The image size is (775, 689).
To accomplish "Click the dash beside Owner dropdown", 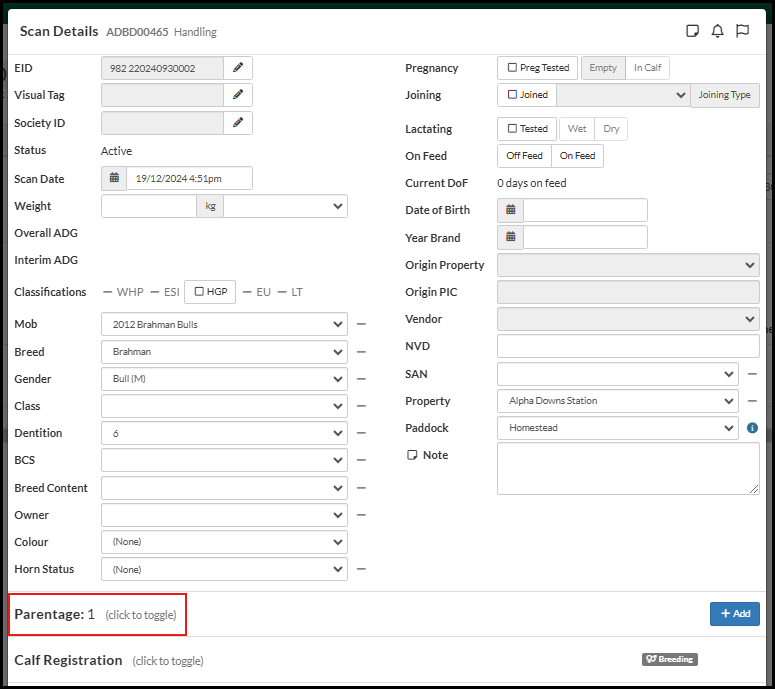I will (361, 515).
